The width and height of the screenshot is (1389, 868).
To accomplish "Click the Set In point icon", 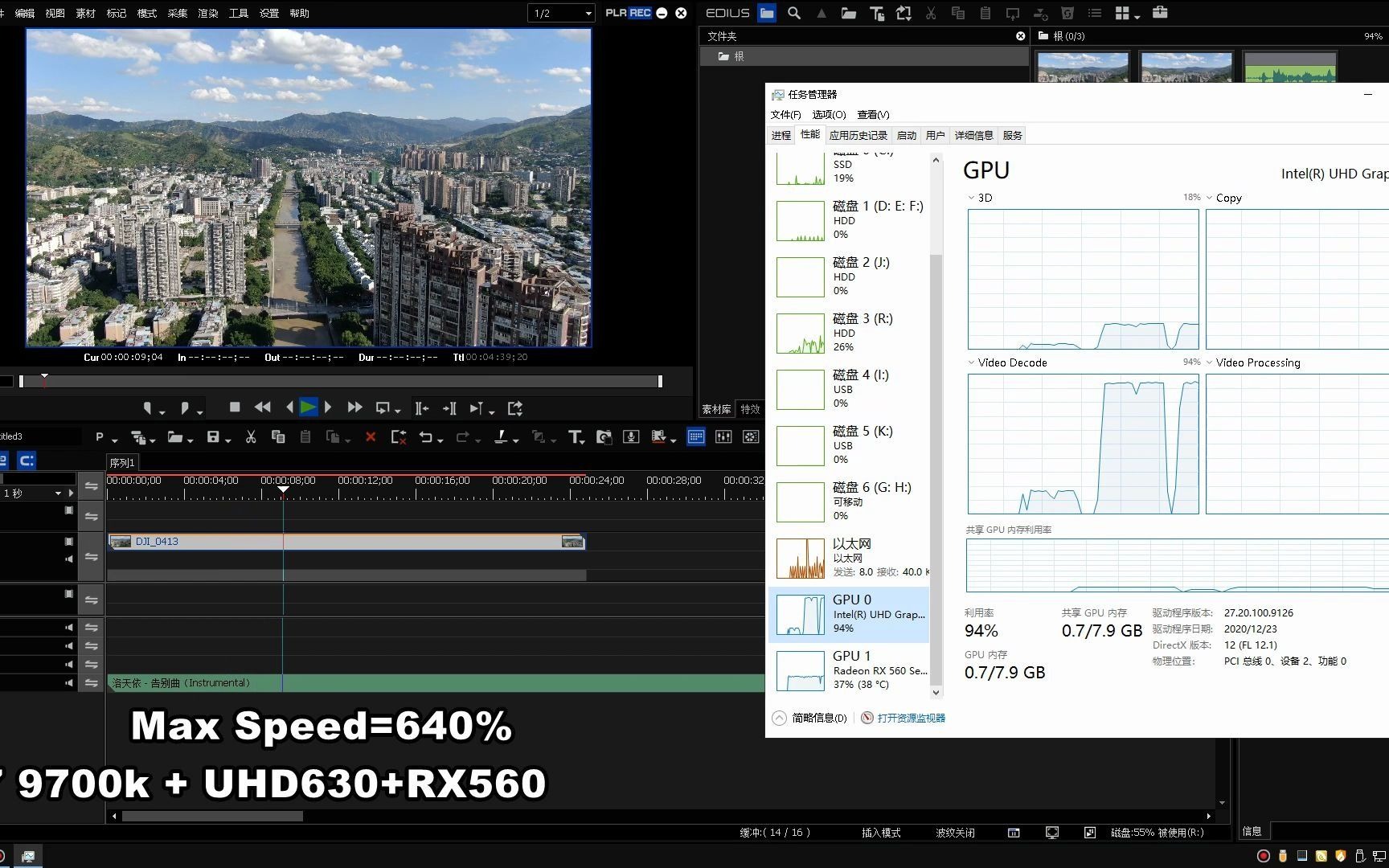I will 147,408.
